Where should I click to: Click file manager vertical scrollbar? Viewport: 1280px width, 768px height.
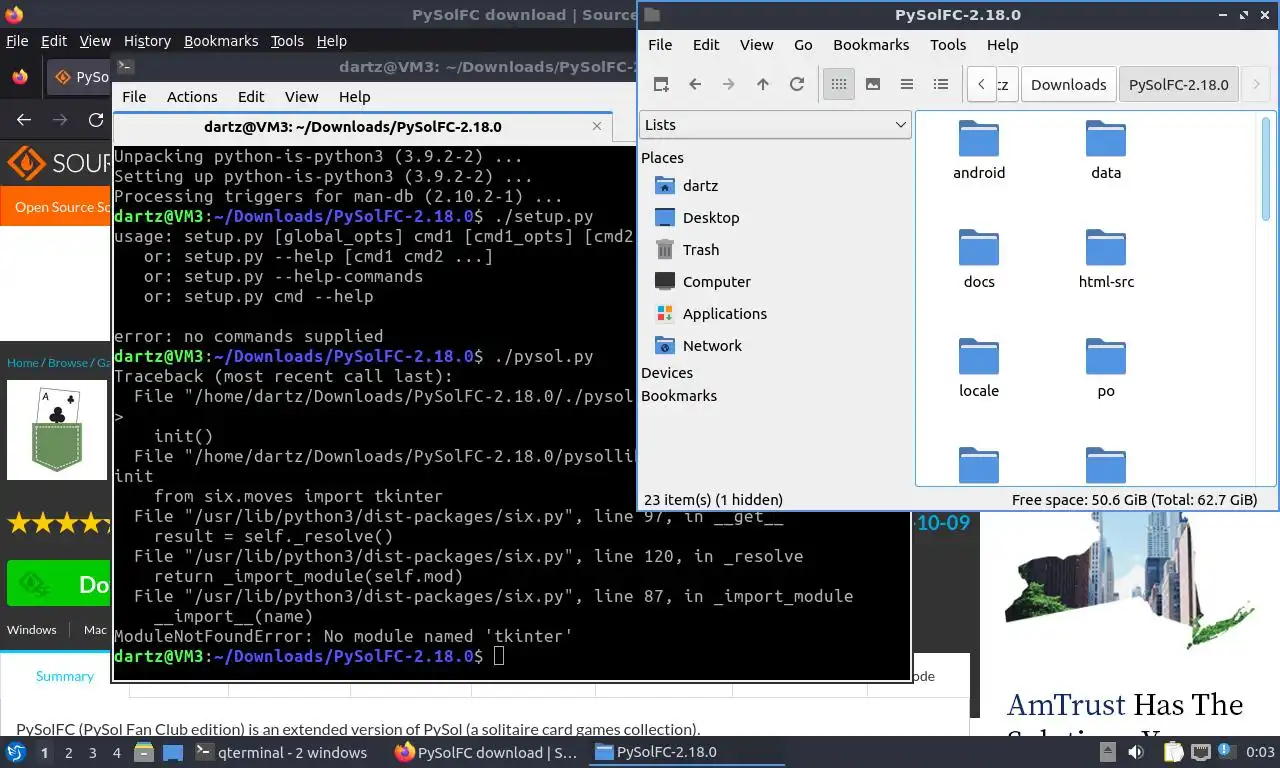1266,168
